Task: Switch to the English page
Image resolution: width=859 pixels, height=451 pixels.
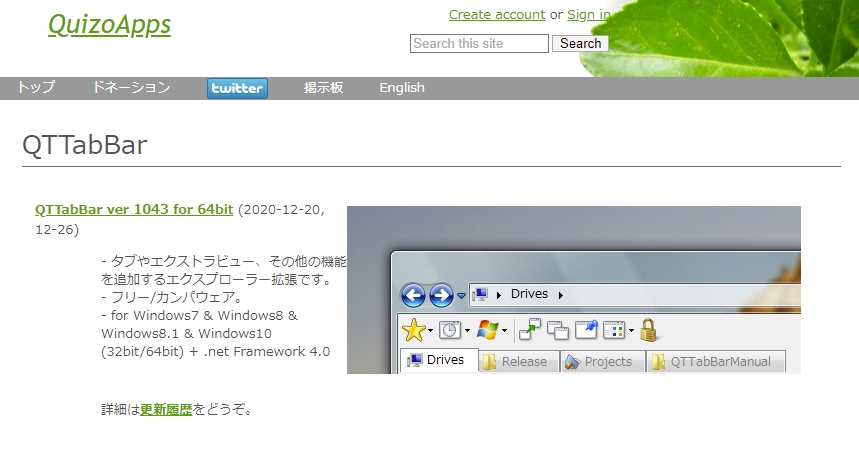Action: [x=402, y=88]
